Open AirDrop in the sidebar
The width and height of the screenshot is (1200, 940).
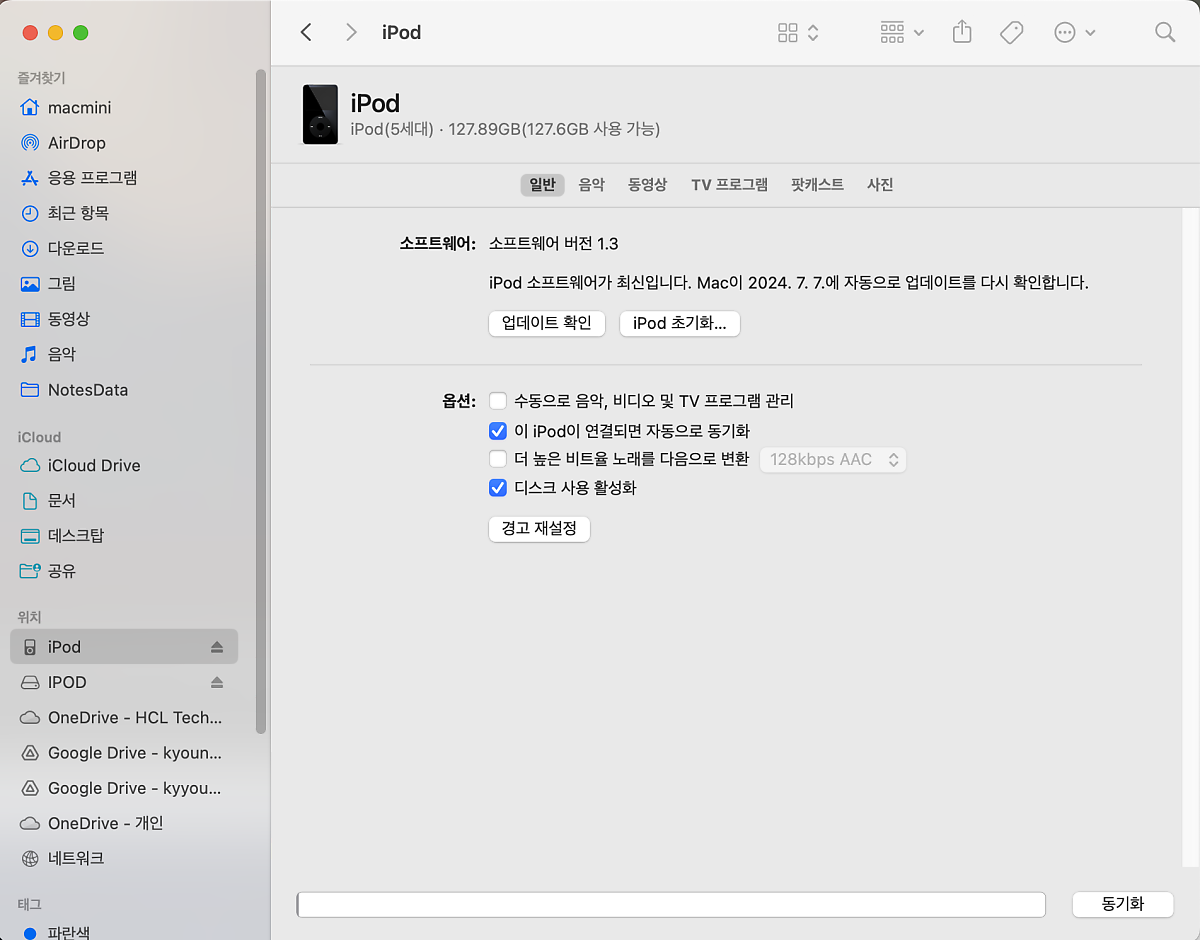(124, 143)
